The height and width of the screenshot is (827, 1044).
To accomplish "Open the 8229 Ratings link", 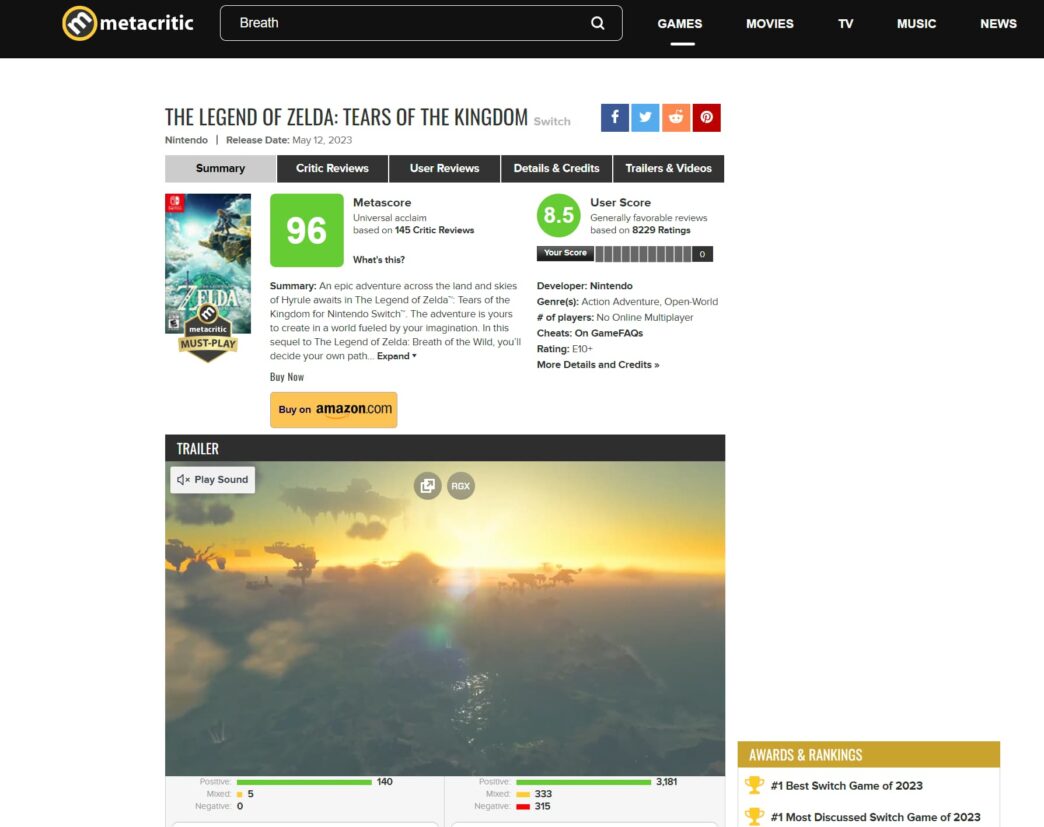I will point(661,230).
